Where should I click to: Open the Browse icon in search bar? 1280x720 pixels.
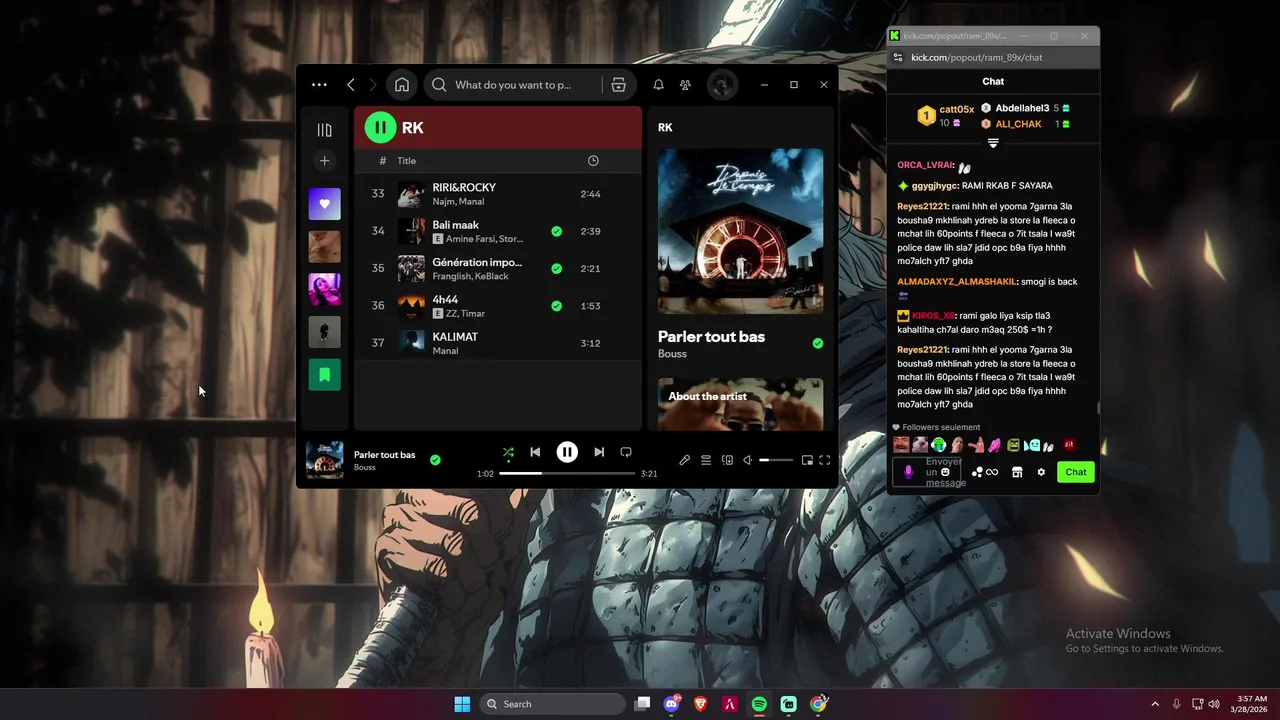tap(619, 85)
